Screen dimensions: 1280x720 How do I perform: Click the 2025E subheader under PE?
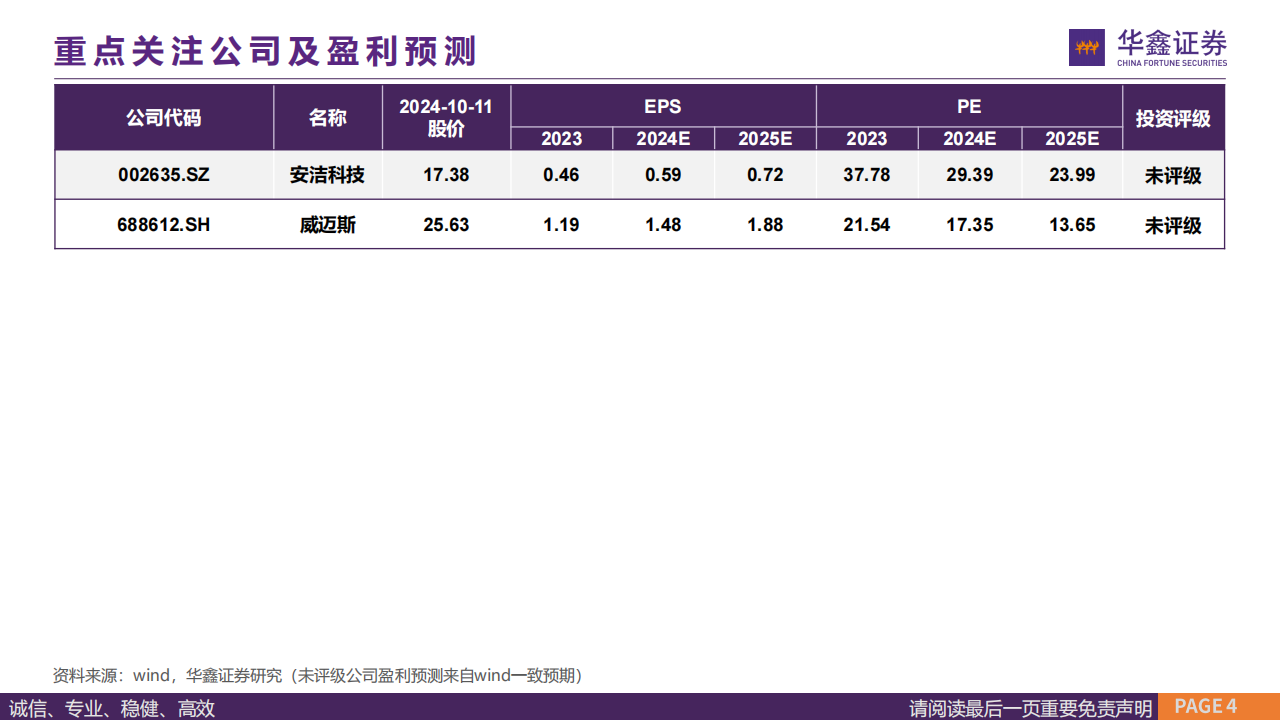point(1072,139)
